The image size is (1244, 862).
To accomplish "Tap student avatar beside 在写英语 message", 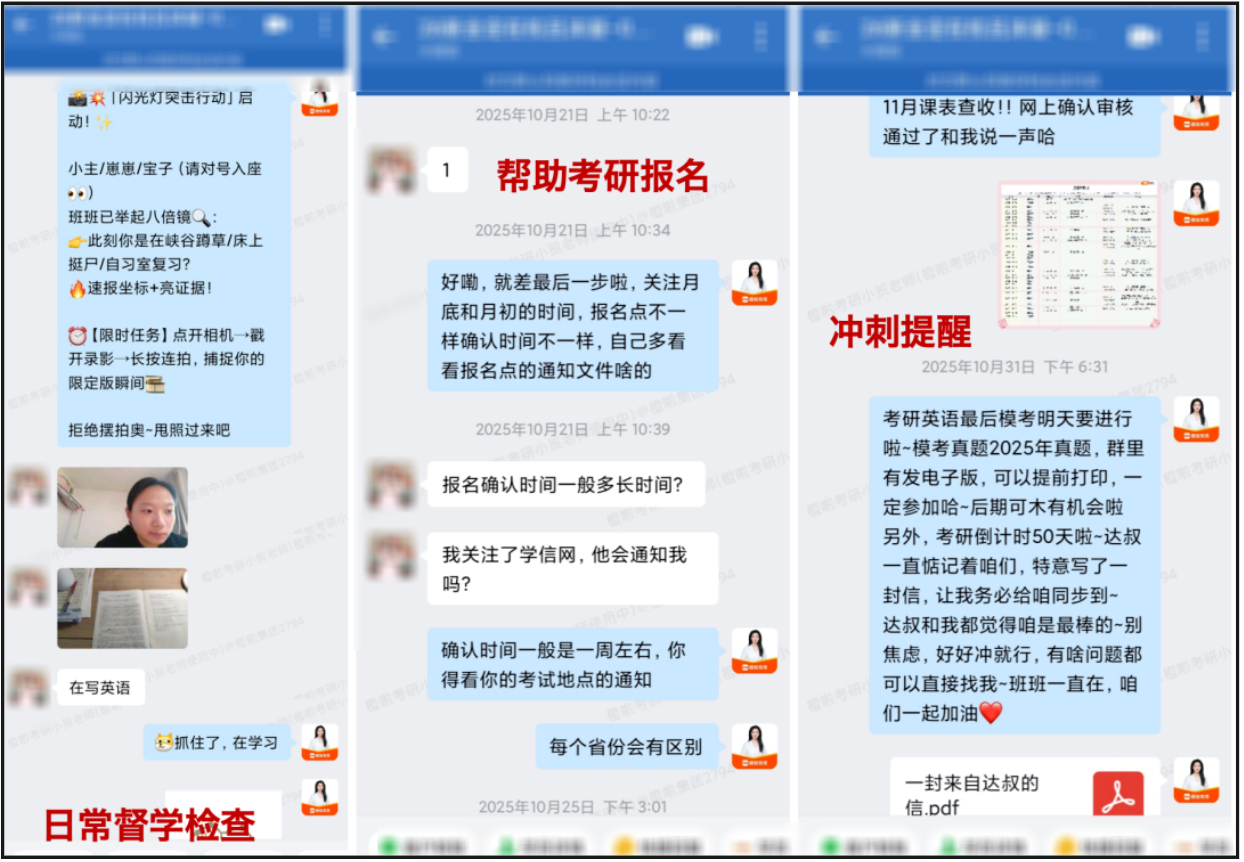I will tap(28, 688).
